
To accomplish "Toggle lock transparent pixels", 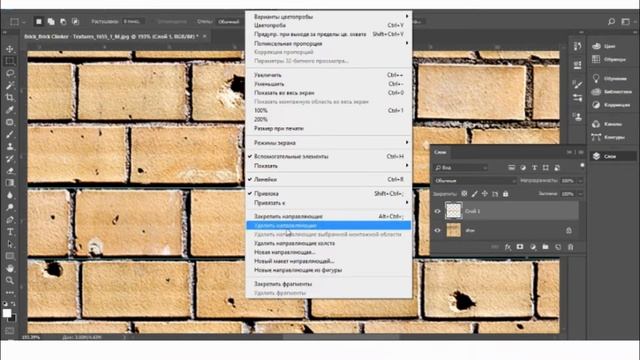I will [x=464, y=194].
